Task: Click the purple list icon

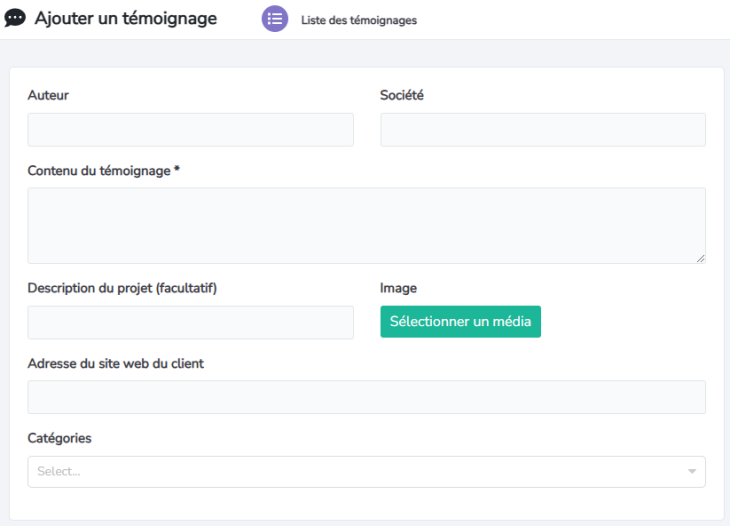Action: [x=275, y=19]
